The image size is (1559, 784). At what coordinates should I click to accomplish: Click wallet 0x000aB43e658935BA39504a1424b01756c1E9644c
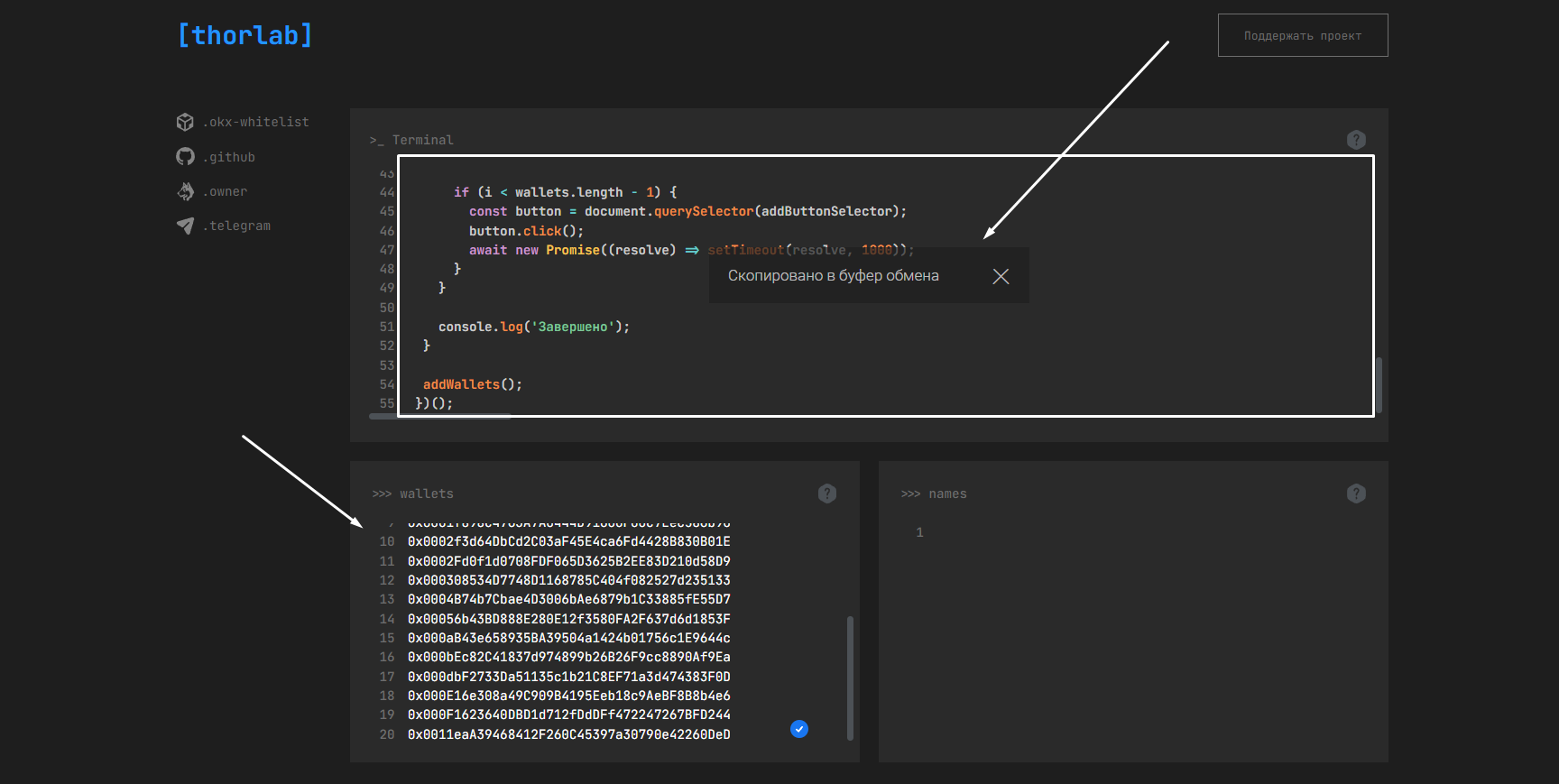pyautogui.click(x=568, y=638)
